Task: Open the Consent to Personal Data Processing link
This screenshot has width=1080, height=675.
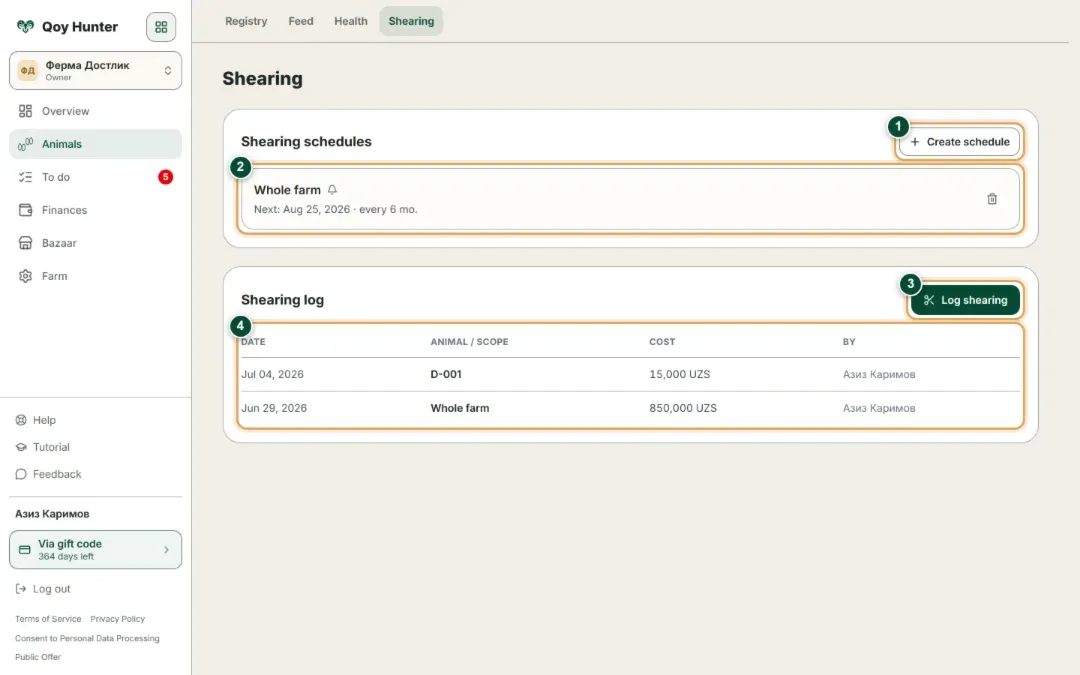Action: click(87, 638)
